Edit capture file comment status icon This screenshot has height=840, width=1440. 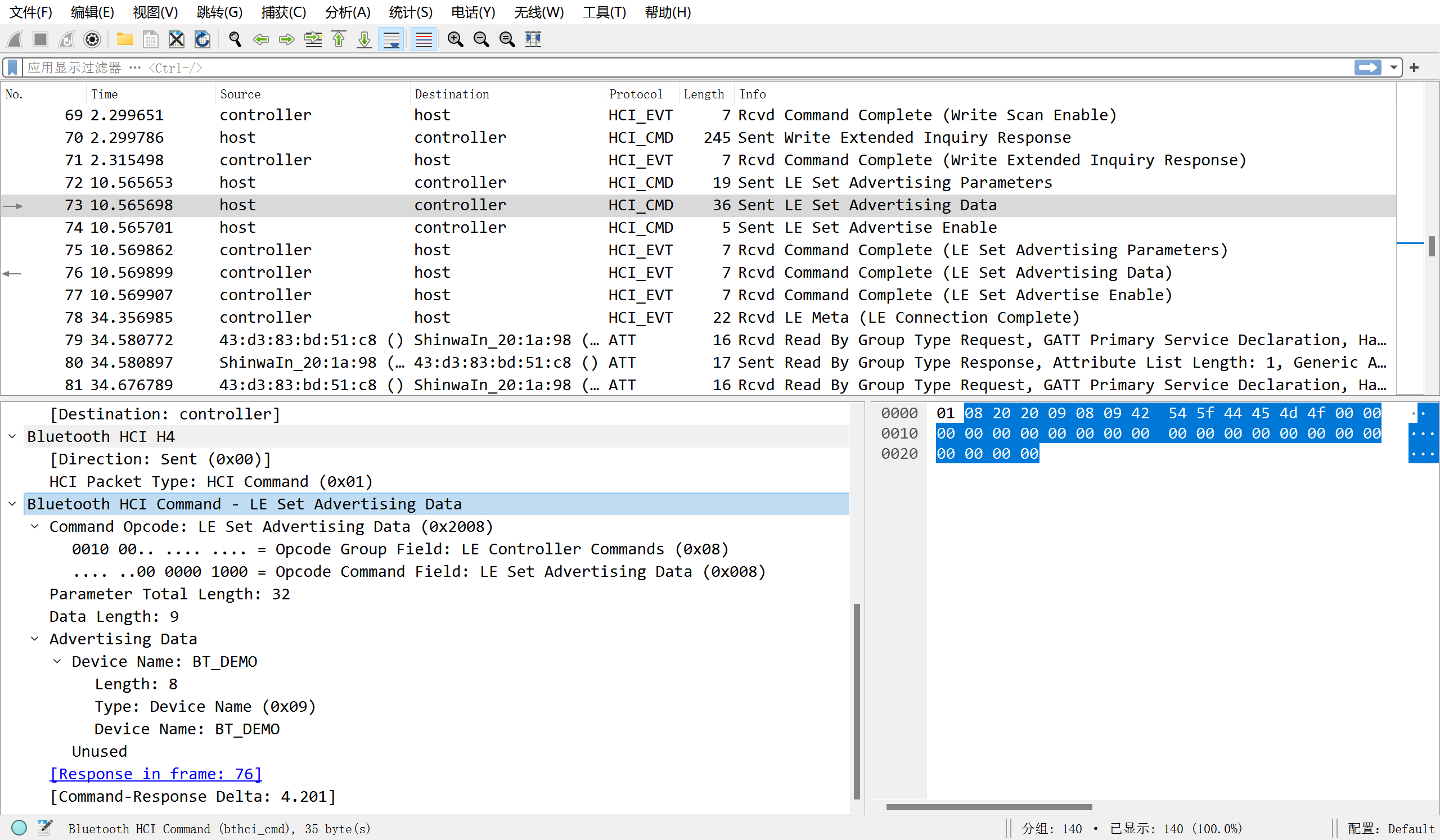(44, 828)
